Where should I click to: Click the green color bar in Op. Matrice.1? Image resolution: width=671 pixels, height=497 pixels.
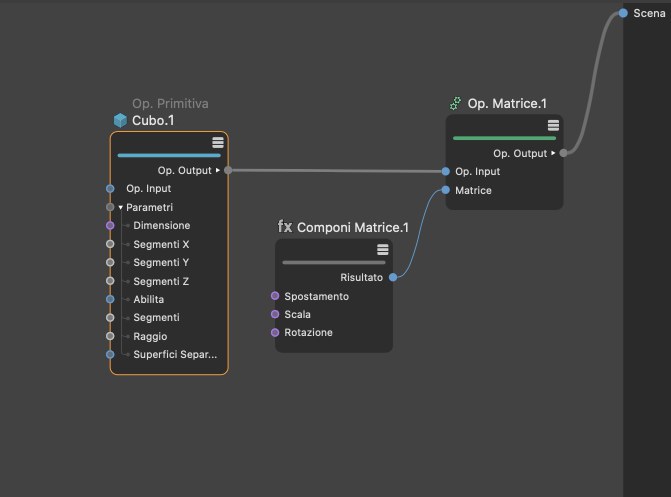click(505, 138)
